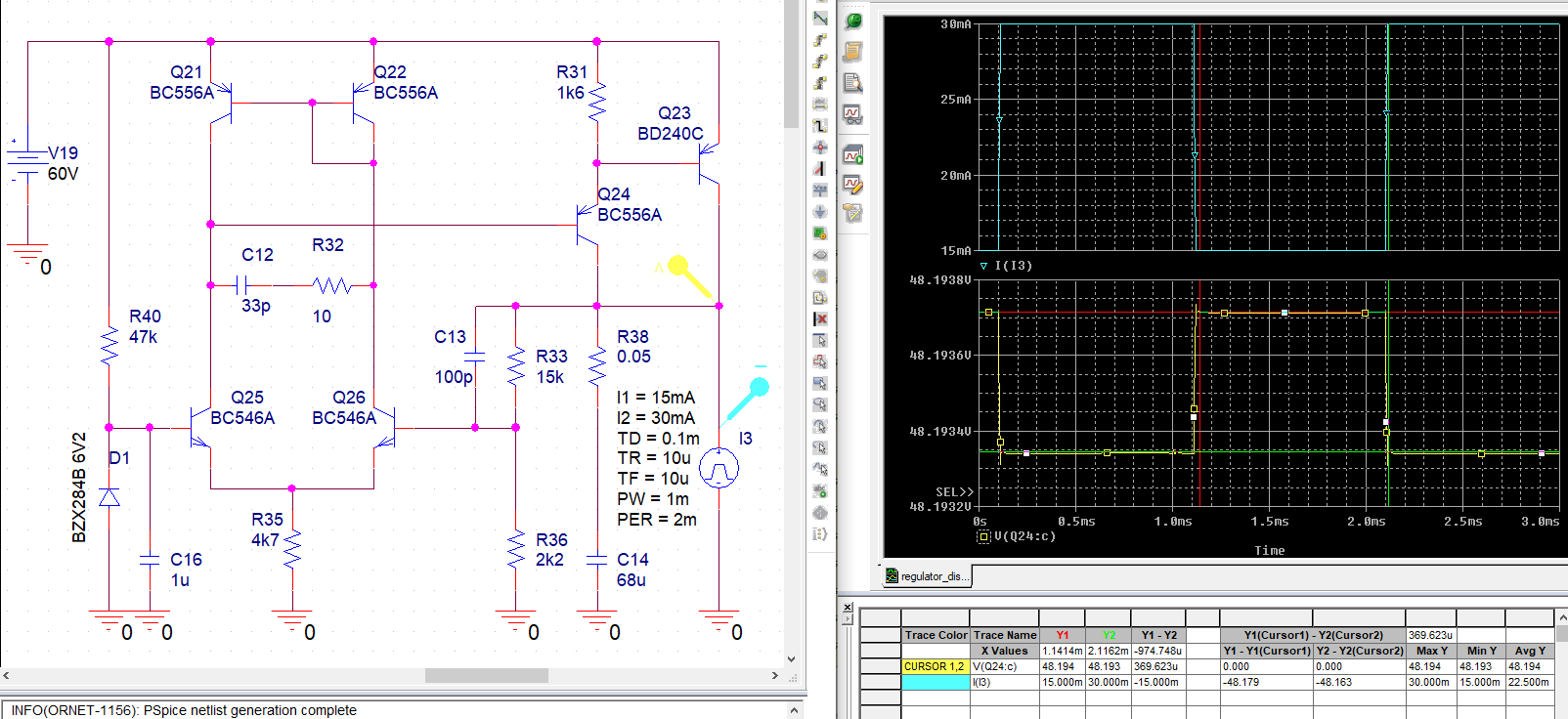Viewport: 1568px width, 719px height.
Task: Click the green Y2 column header
Action: 1109,635
